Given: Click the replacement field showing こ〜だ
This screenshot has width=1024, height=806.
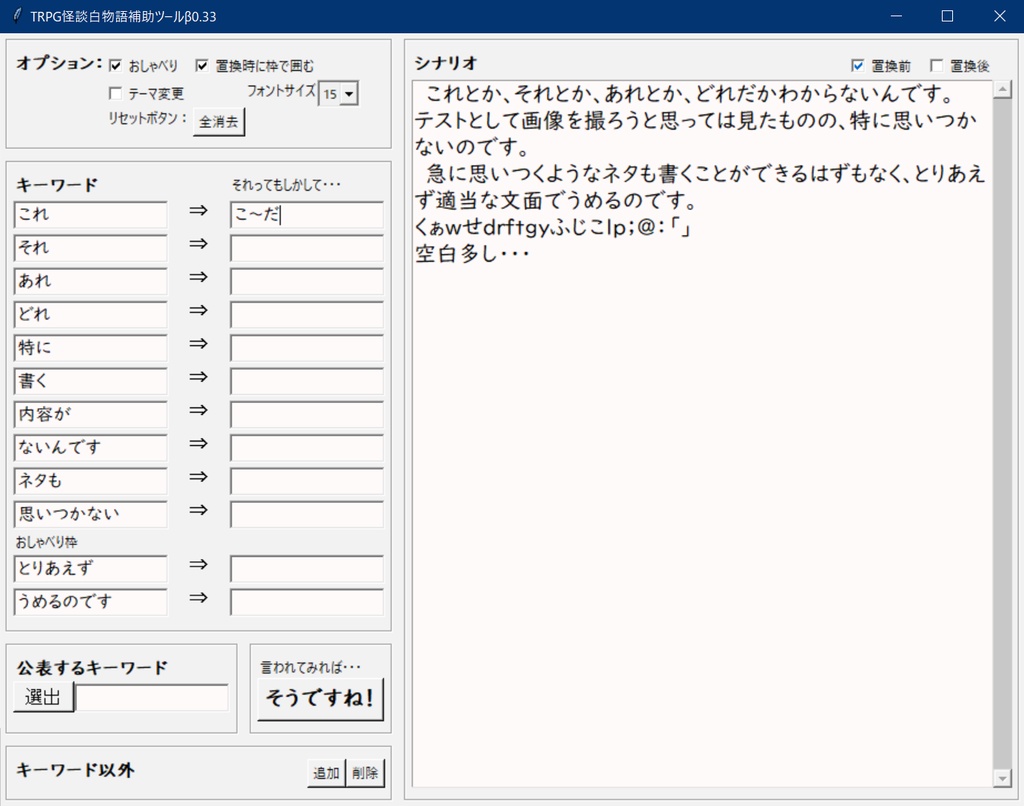Looking at the screenshot, I should (306, 215).
